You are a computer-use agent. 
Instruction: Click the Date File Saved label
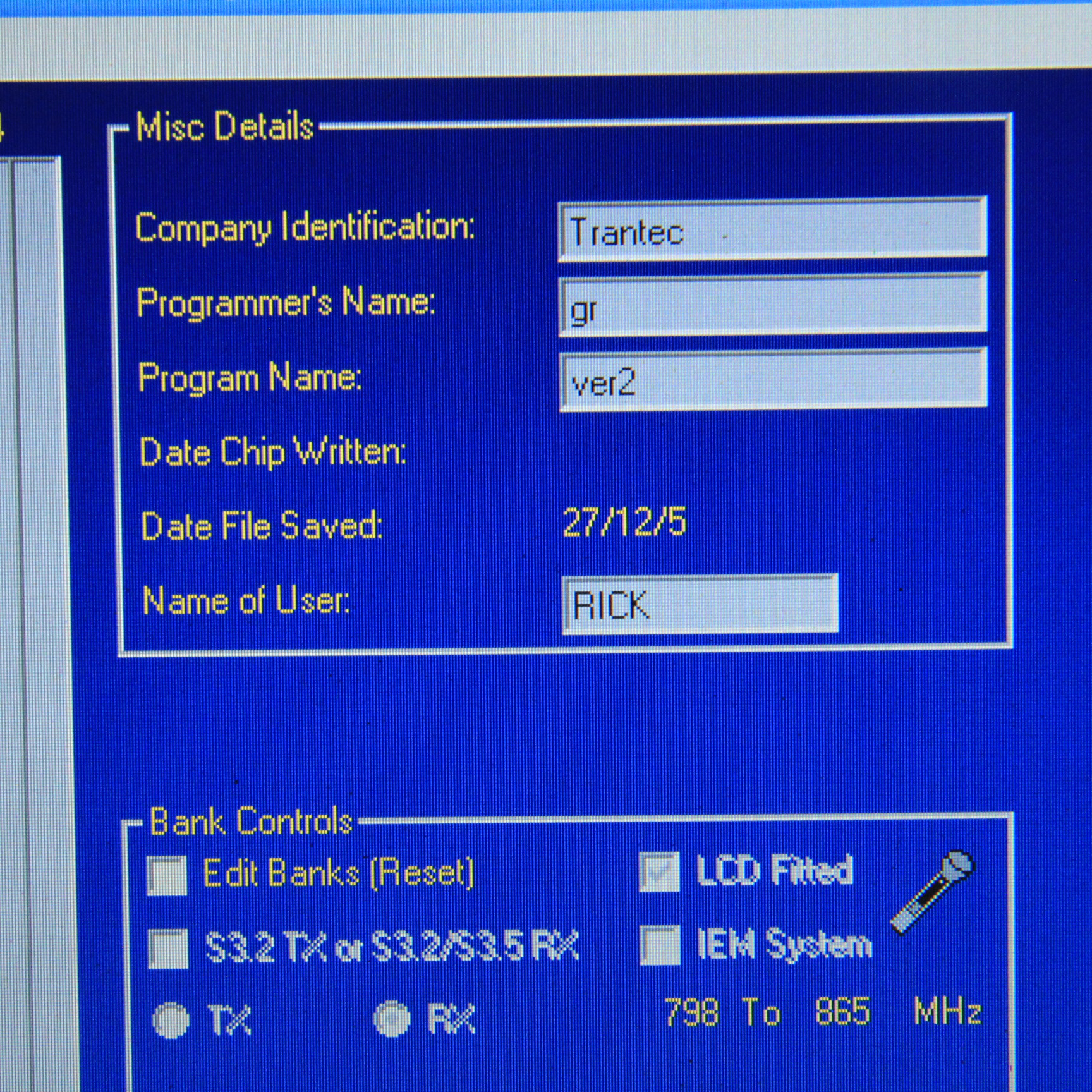[x=262, y=526]
